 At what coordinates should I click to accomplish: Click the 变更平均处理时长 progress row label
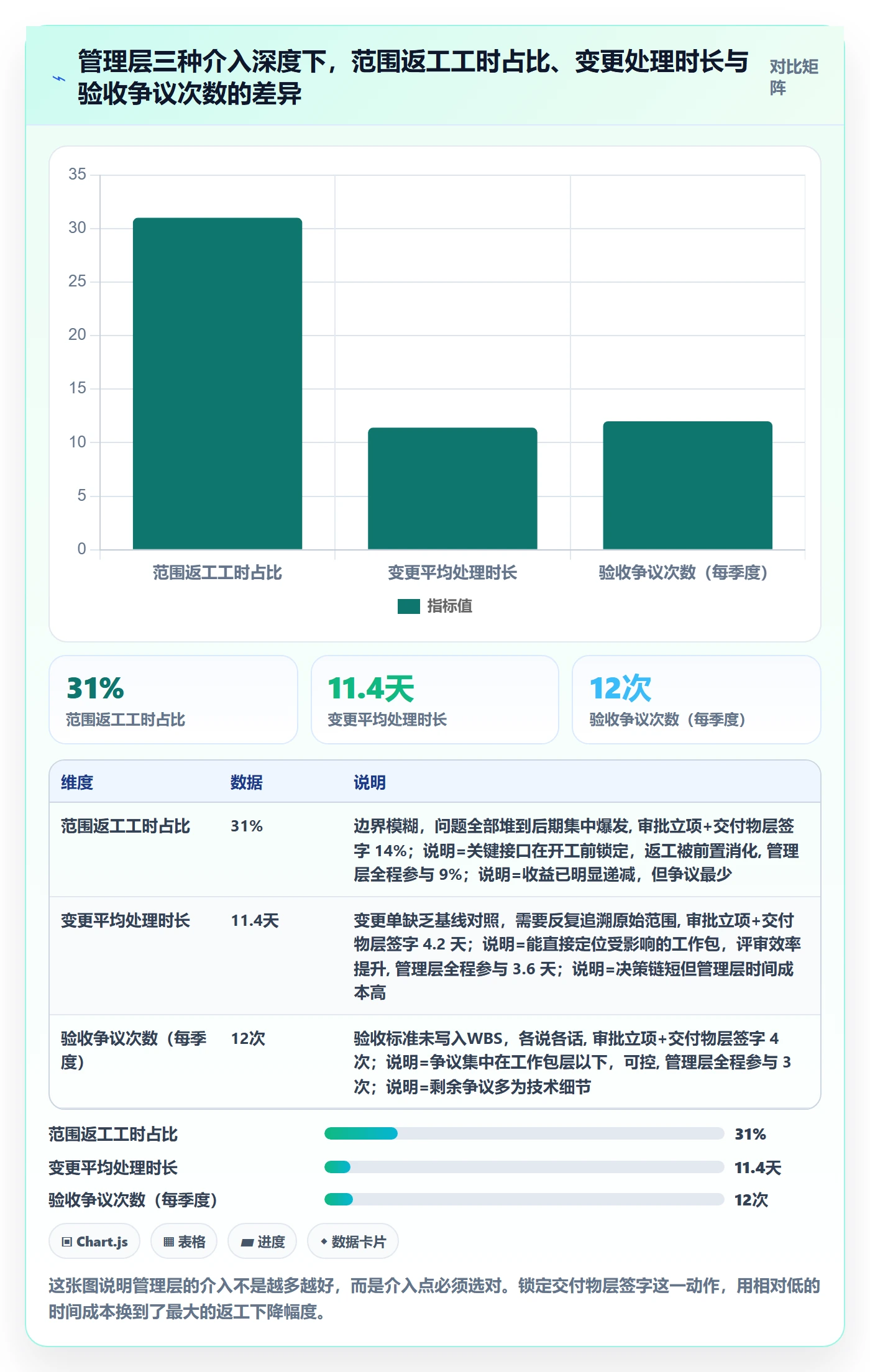coord(113,1168)
